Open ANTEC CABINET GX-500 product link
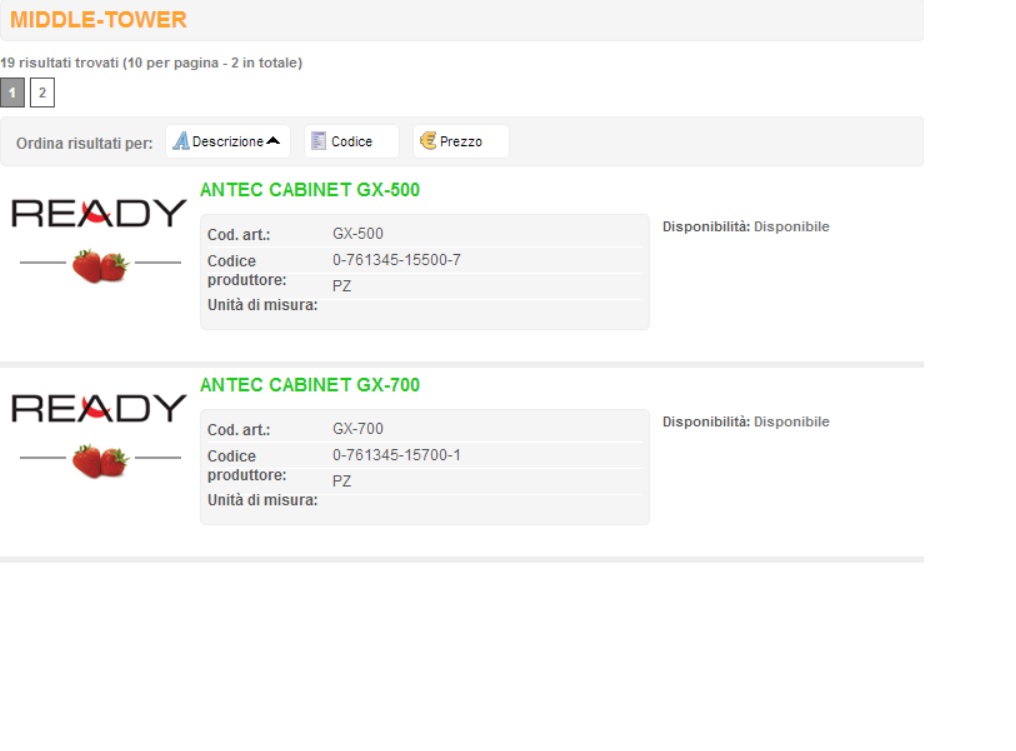1016x751 pixels. [310, 190]
